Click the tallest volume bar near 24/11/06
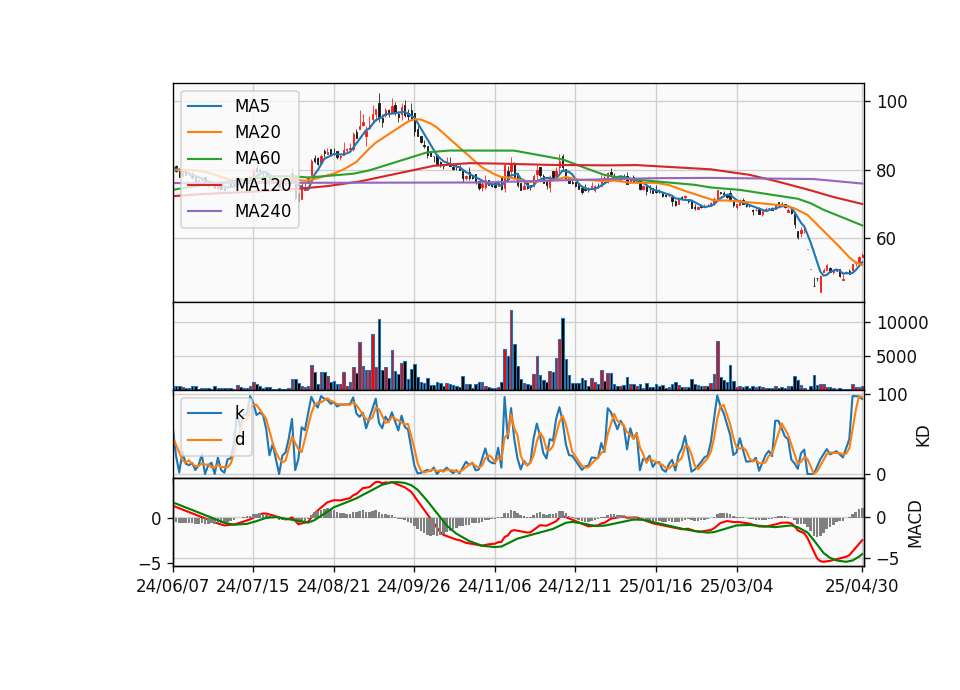Viewport: 960px width, 690px height. [511, 350]
